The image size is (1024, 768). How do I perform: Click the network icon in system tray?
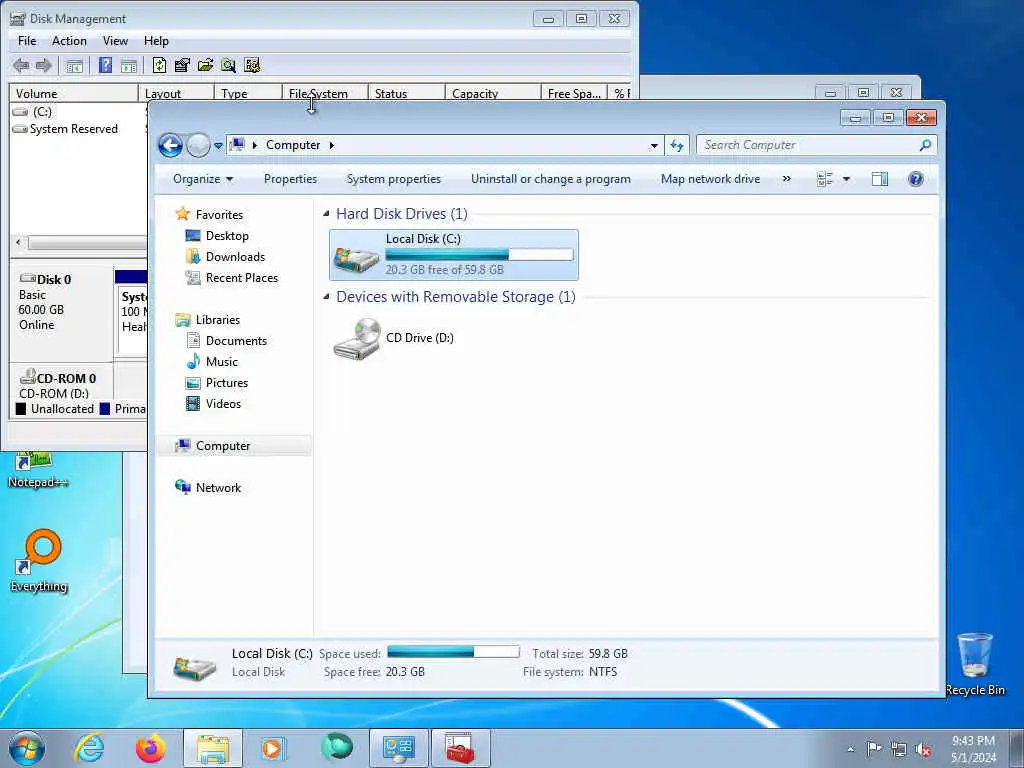click(899, 749)
